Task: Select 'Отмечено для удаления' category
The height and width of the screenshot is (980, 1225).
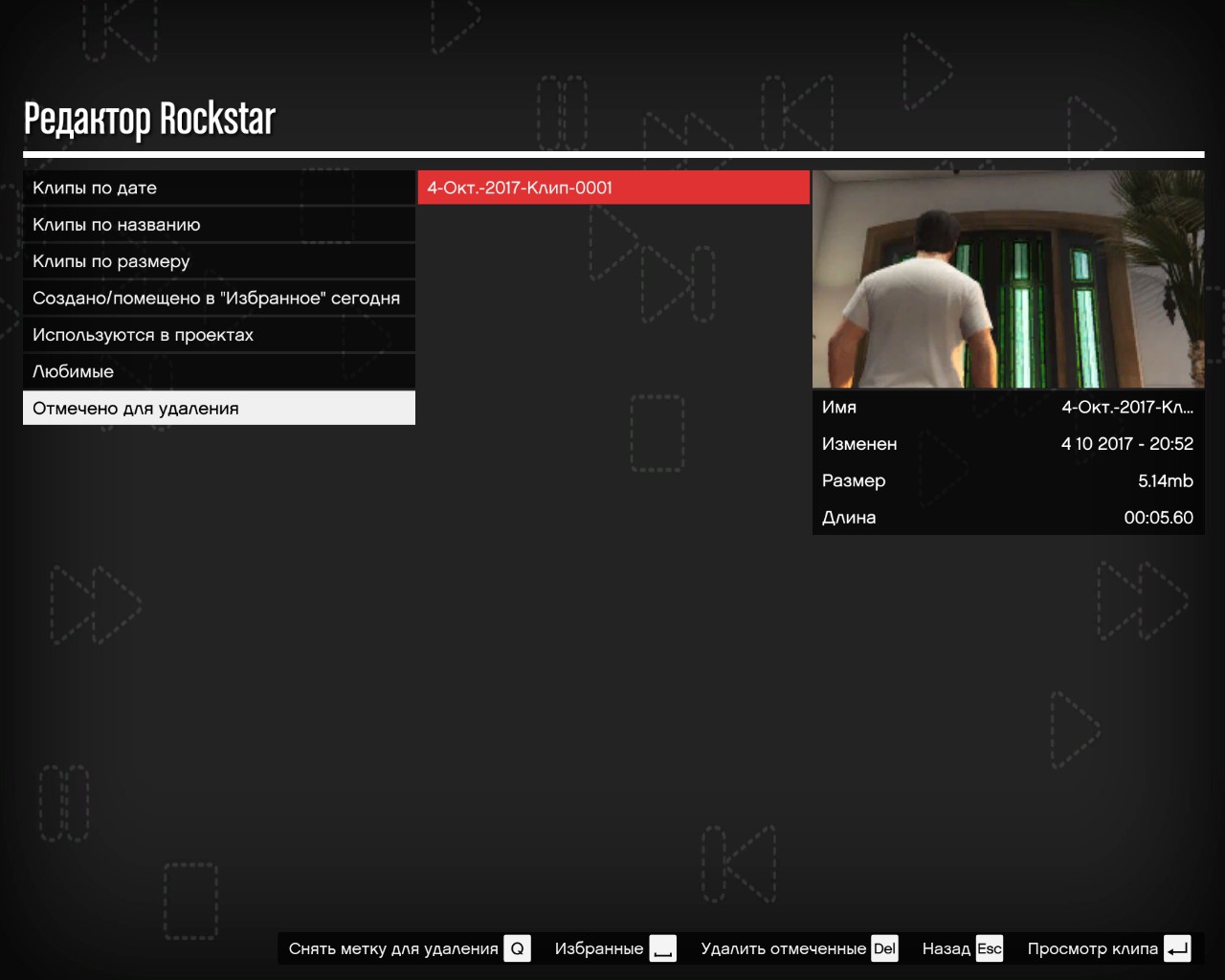Action: [x=219, y=408]
